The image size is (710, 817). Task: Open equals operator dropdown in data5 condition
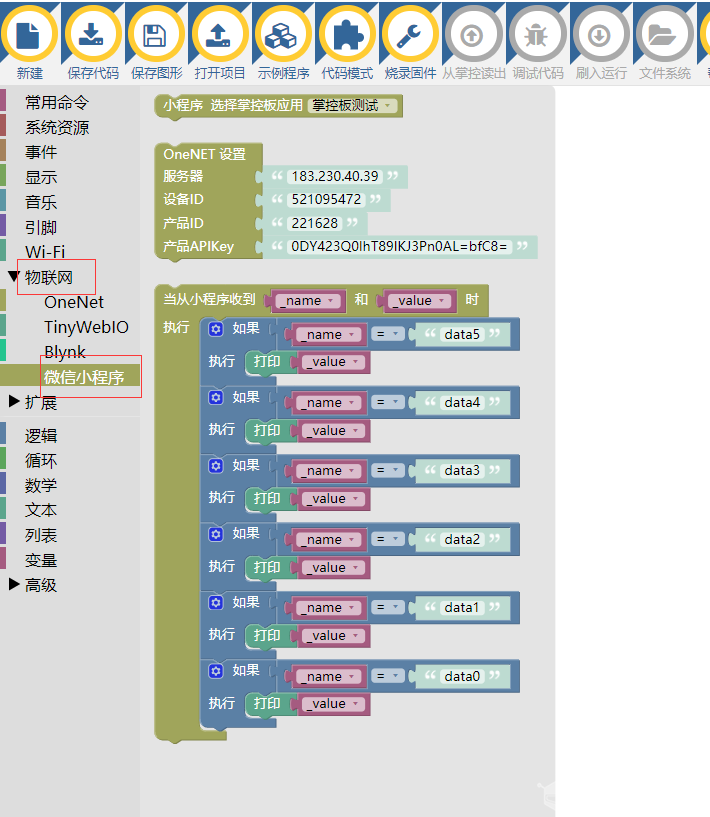388,334
